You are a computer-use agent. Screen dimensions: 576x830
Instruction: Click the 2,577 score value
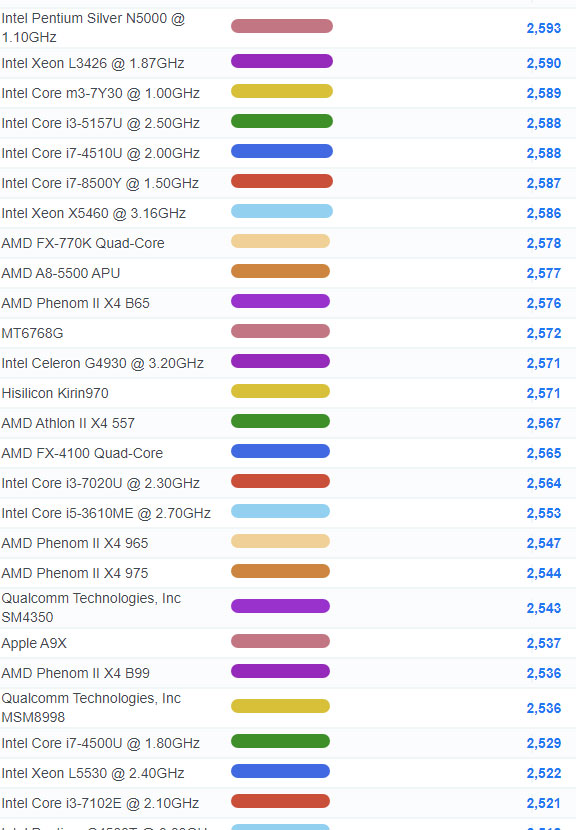[544, 273]
